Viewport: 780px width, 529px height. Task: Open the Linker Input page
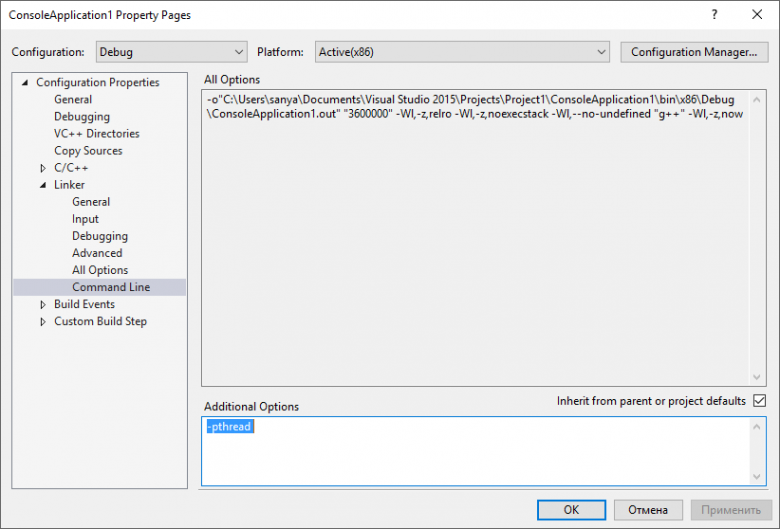click(x=85, y=219)
